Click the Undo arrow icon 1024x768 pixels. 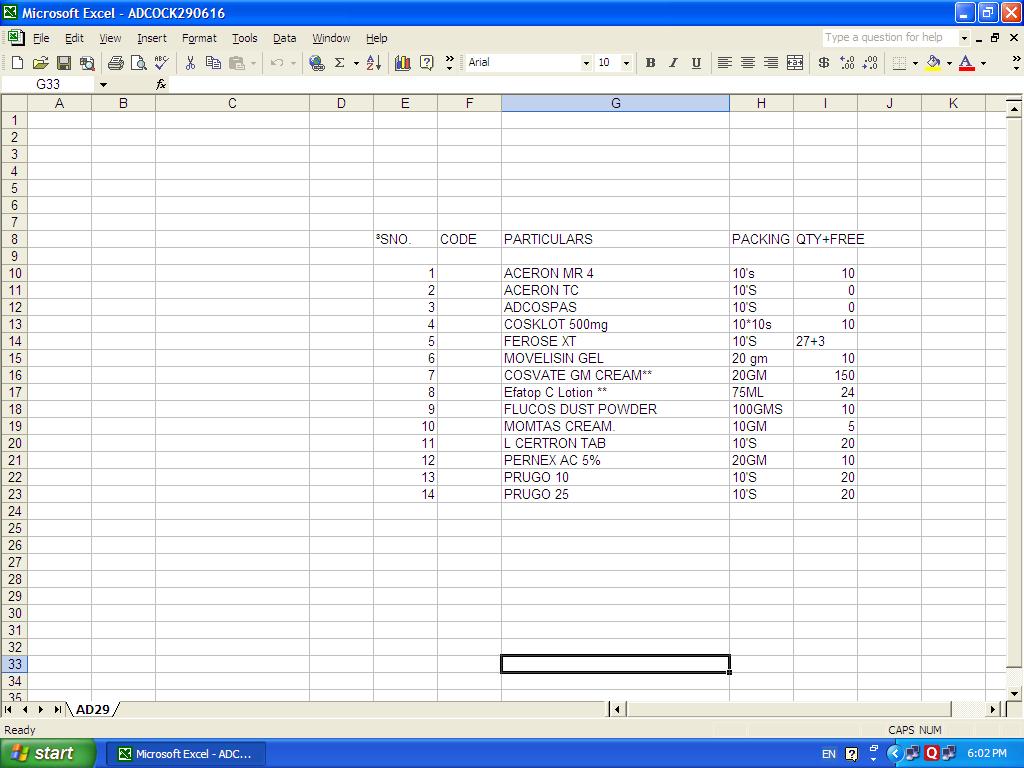(x=277, y=63)
